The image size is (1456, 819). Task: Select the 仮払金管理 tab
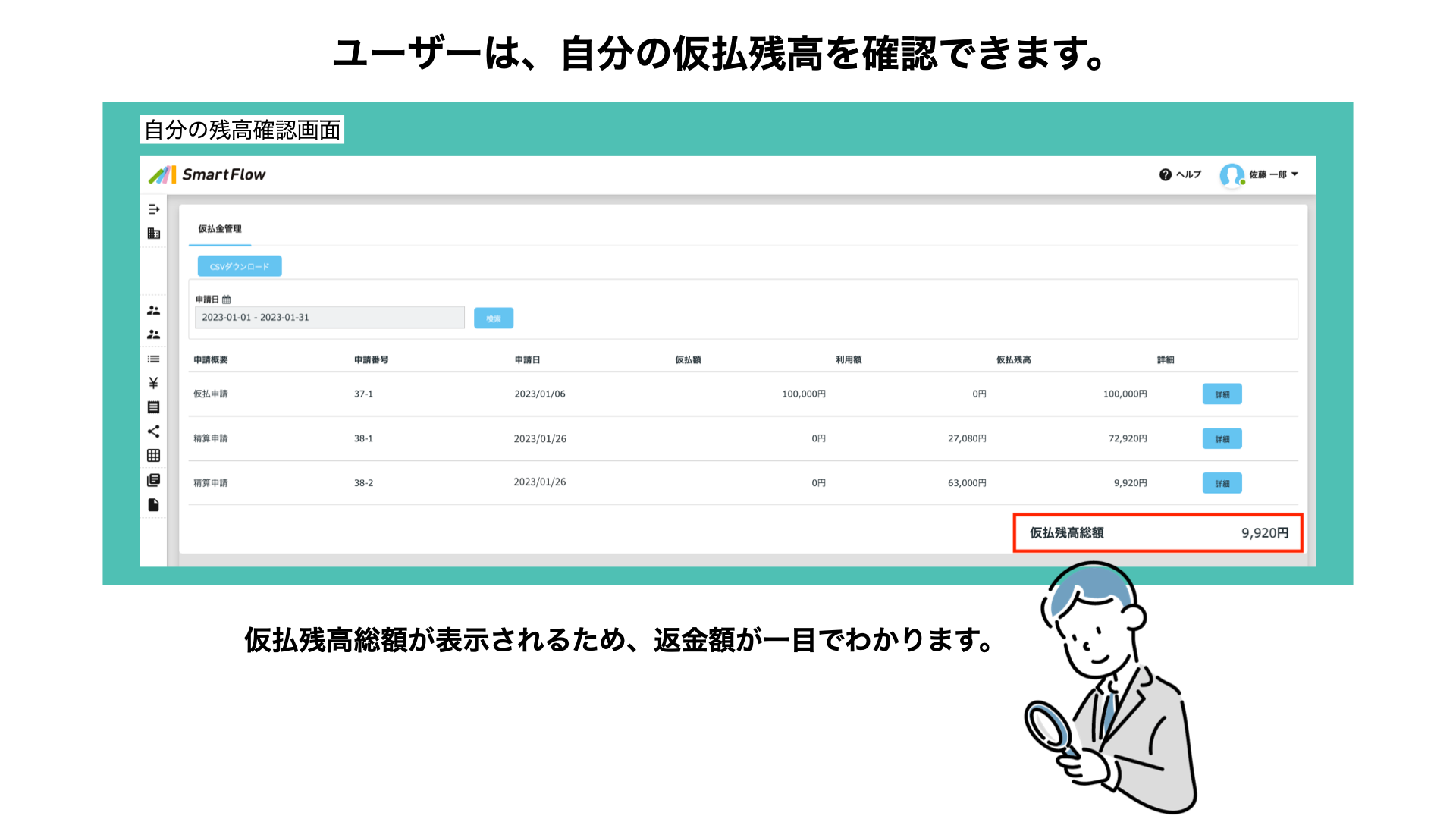[220, 229]
